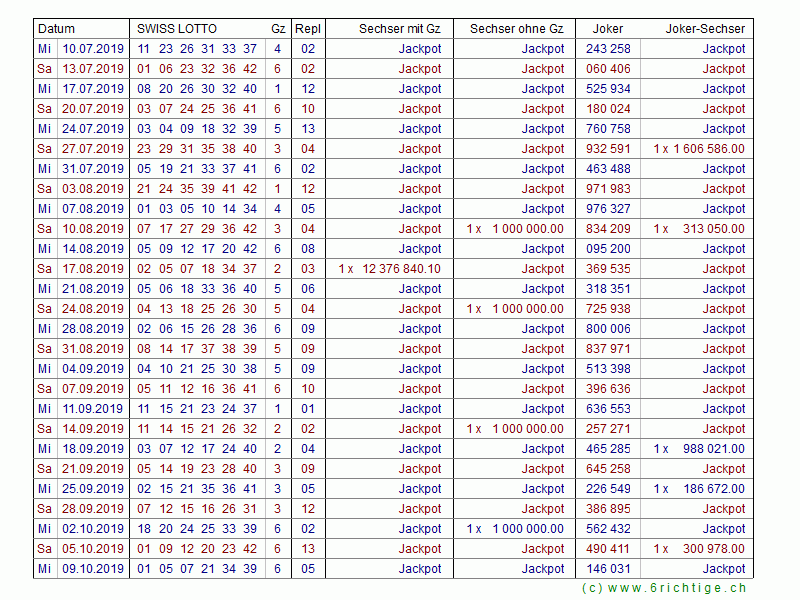Select the date 09.10.2019 row
The image size is (800, 600).
click(x=93, y=569)
